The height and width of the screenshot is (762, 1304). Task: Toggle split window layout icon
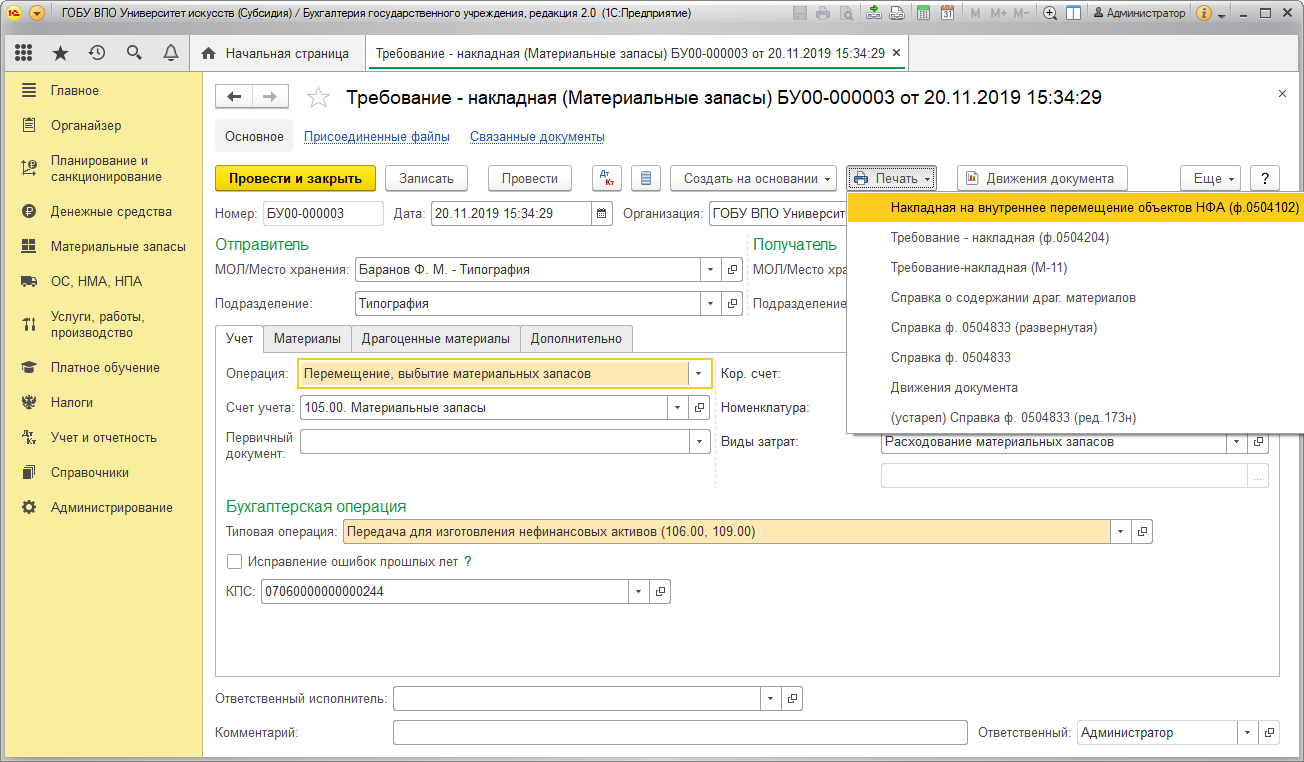coord(1073,13)
